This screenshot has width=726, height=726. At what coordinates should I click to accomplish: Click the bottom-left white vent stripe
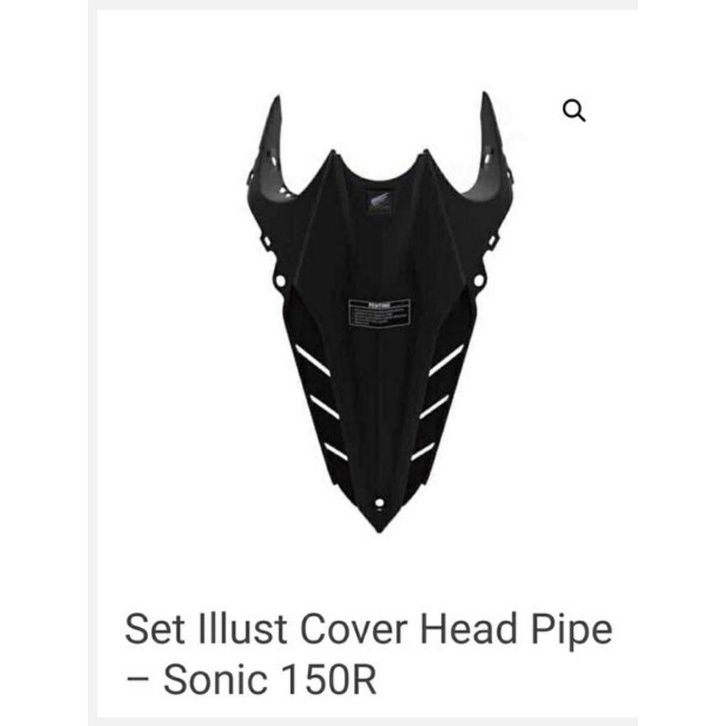pos(335,451)
